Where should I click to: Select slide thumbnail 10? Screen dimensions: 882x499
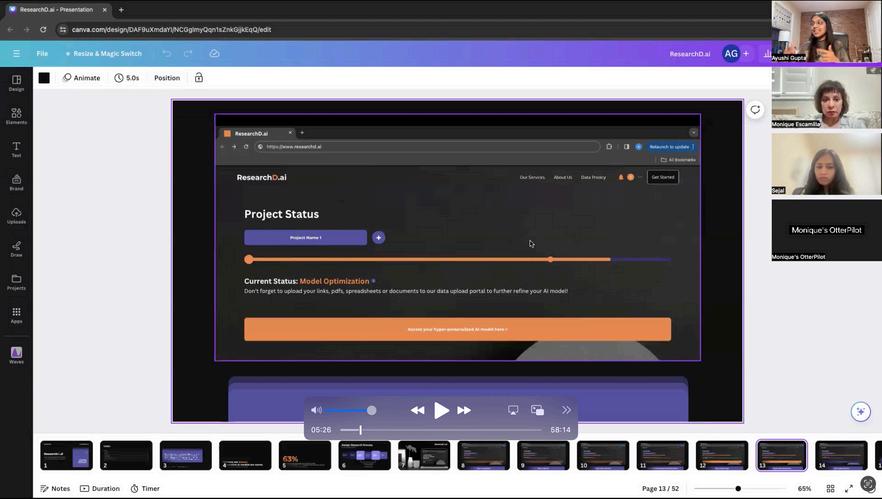603,455
